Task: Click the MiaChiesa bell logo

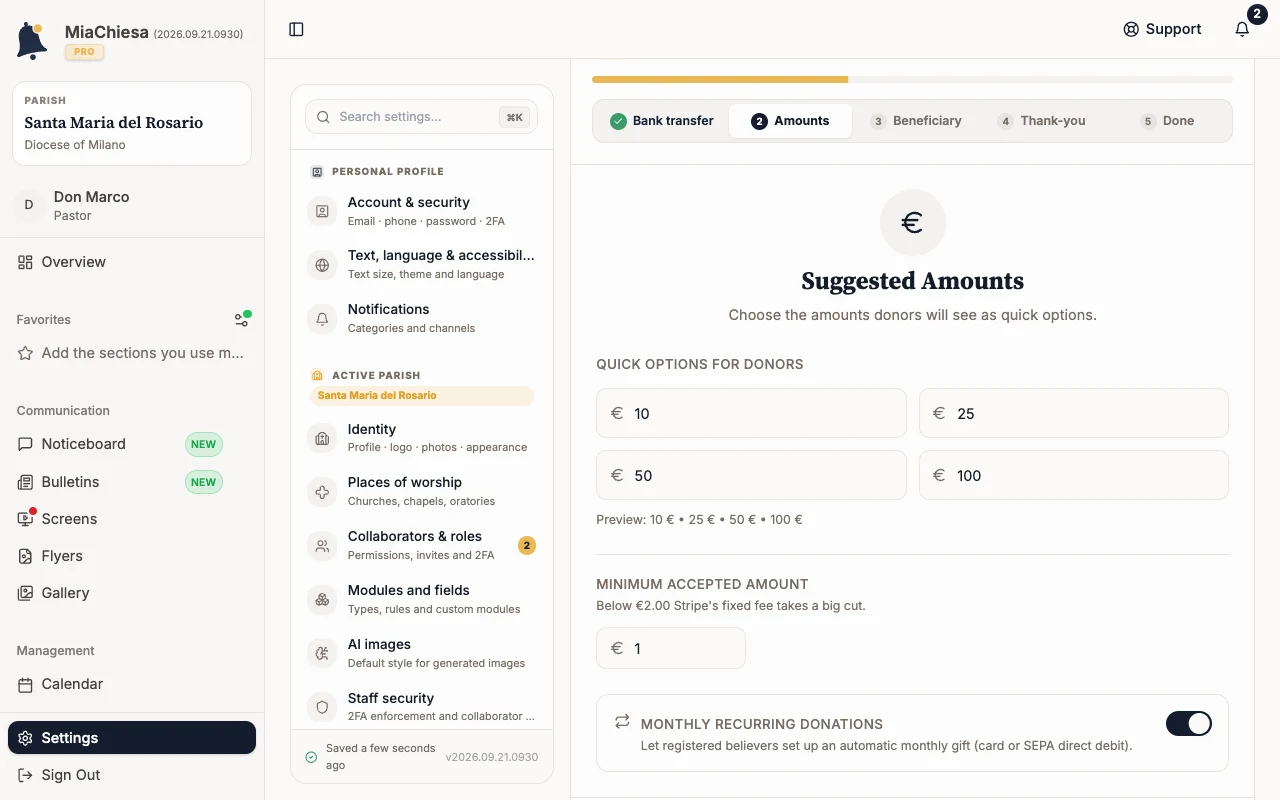Action: pos(32,41)
